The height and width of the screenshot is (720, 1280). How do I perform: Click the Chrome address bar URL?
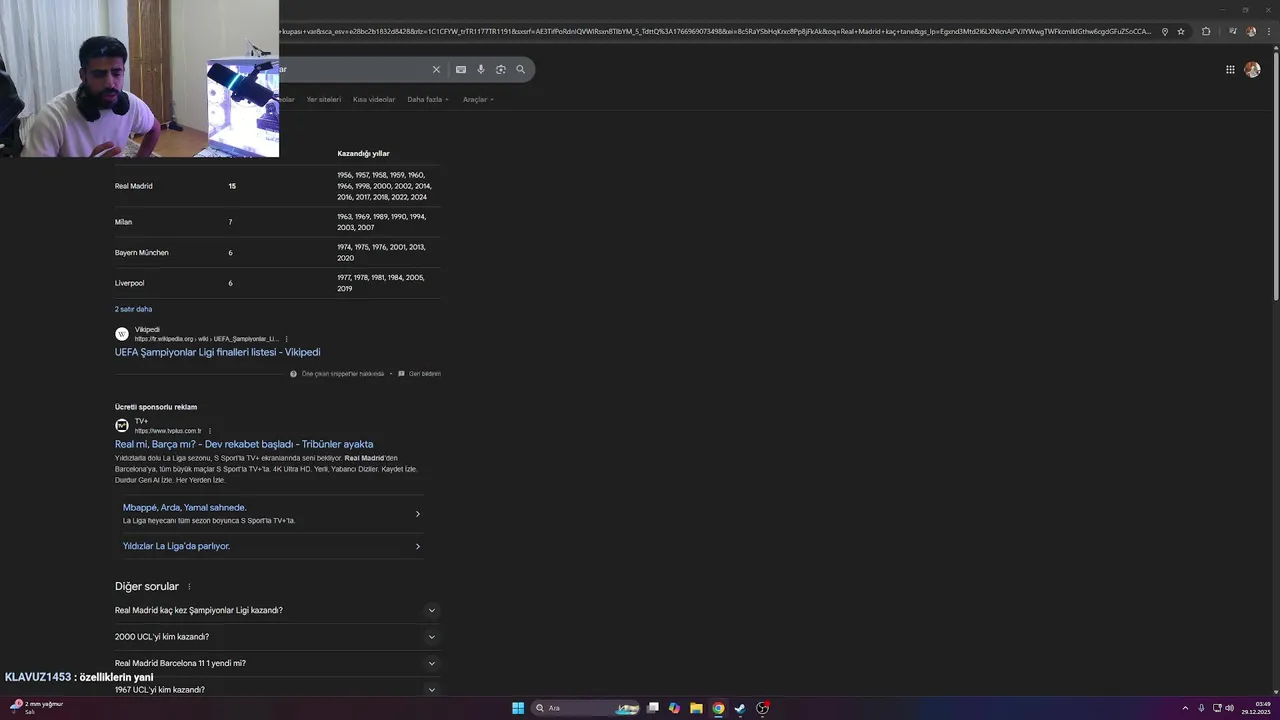tap(715, 31)
